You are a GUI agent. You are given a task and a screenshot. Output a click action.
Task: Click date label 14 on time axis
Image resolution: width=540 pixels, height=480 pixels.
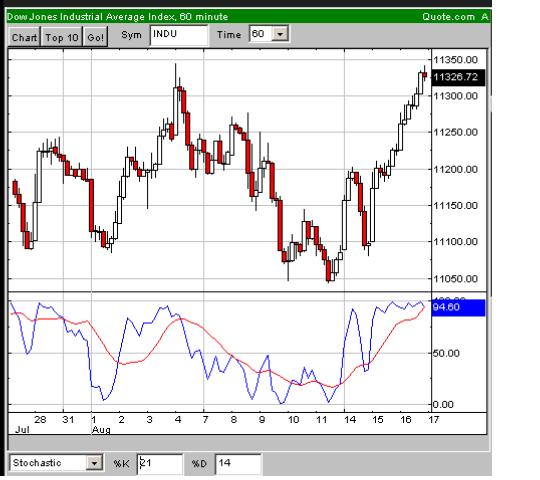pos(350,420)
